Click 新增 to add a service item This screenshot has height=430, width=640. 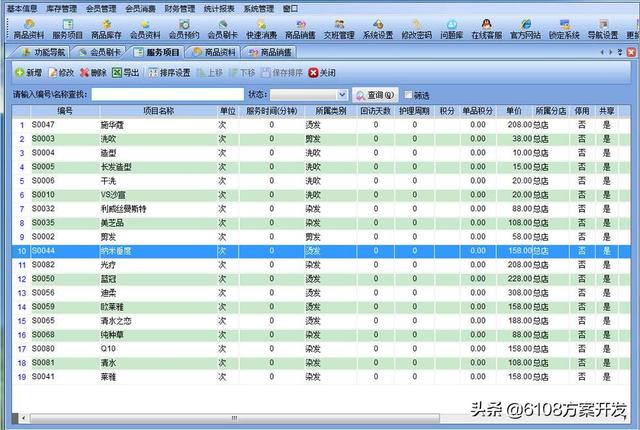pyautogui.click(x=29, y=73)
